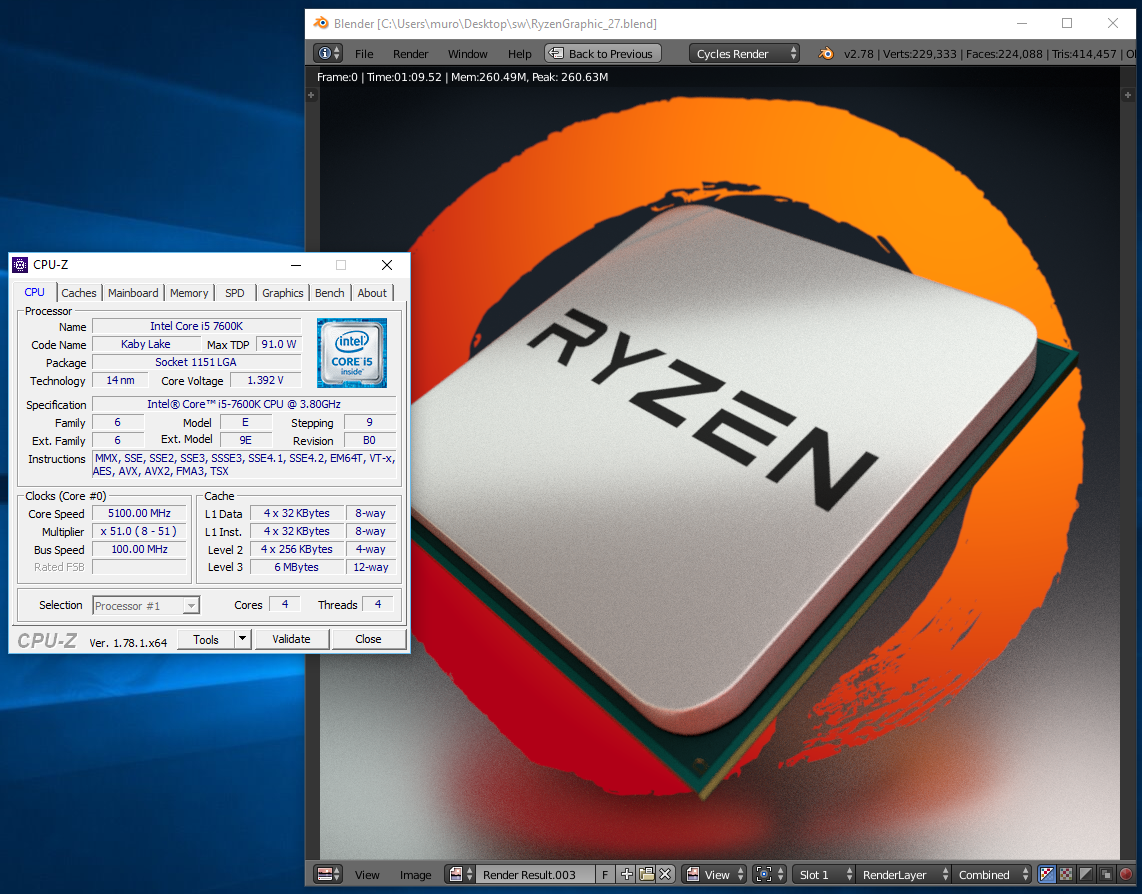Click the open image folder icon
Screen dimensions: 1142x894
coord(646,874)
